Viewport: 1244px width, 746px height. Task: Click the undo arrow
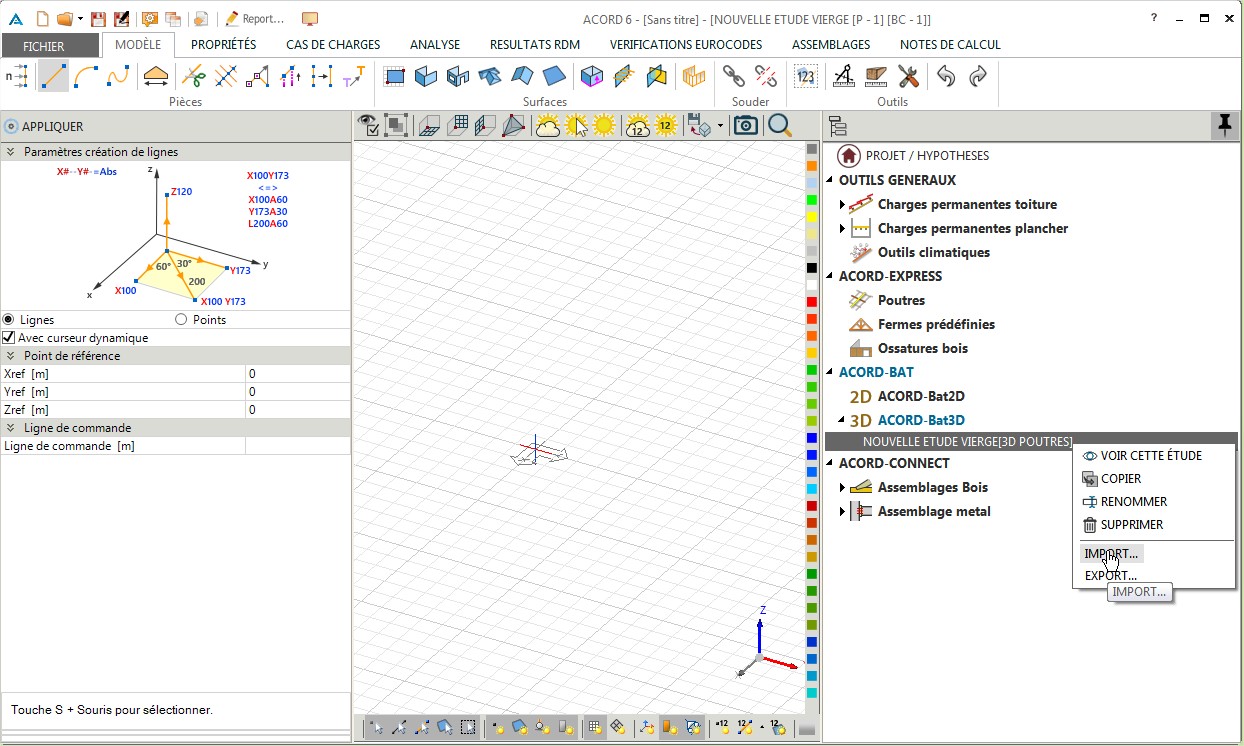click(946, 76)
